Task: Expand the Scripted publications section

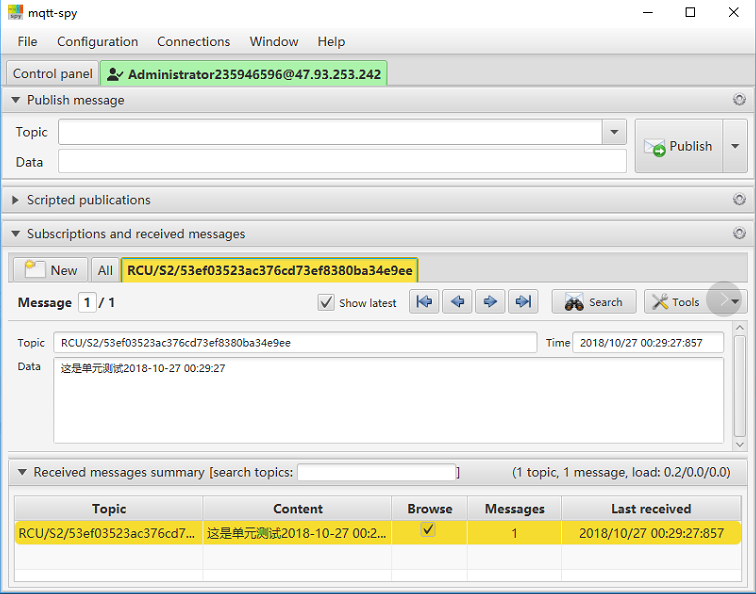Action: (x=15, y=200)
